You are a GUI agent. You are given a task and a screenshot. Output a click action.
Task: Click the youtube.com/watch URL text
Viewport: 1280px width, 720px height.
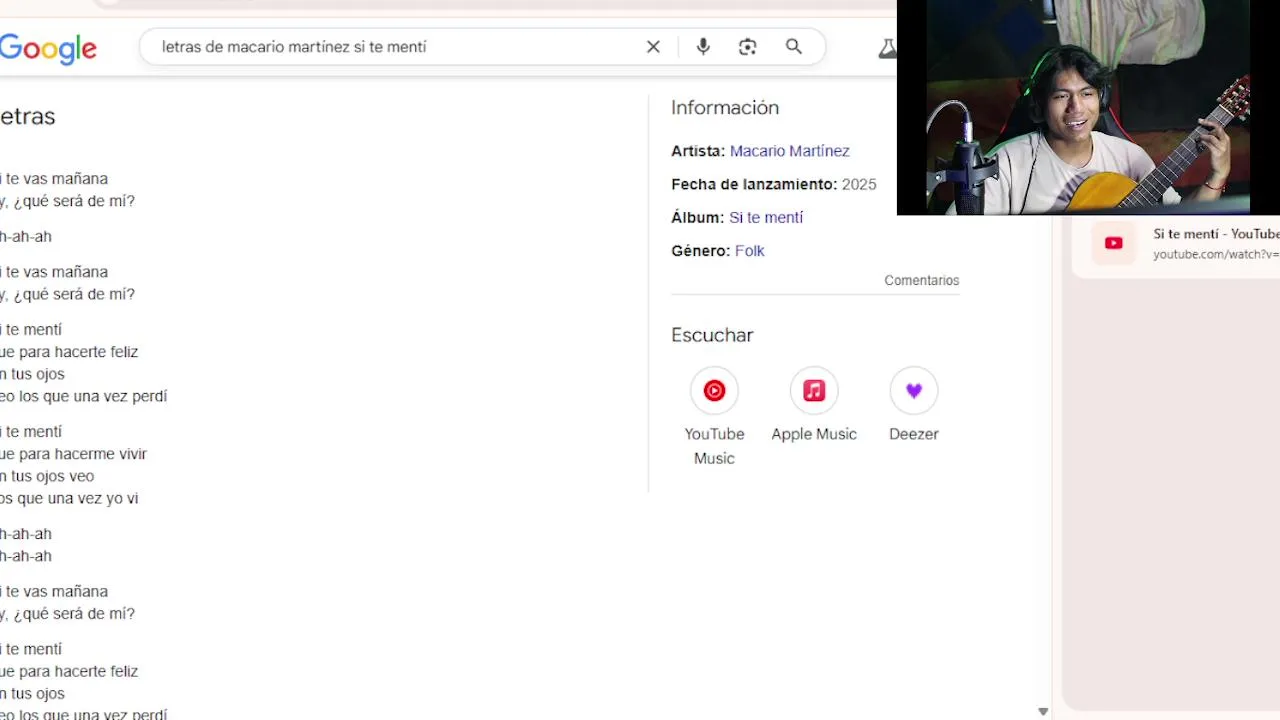pos(1216,255)
